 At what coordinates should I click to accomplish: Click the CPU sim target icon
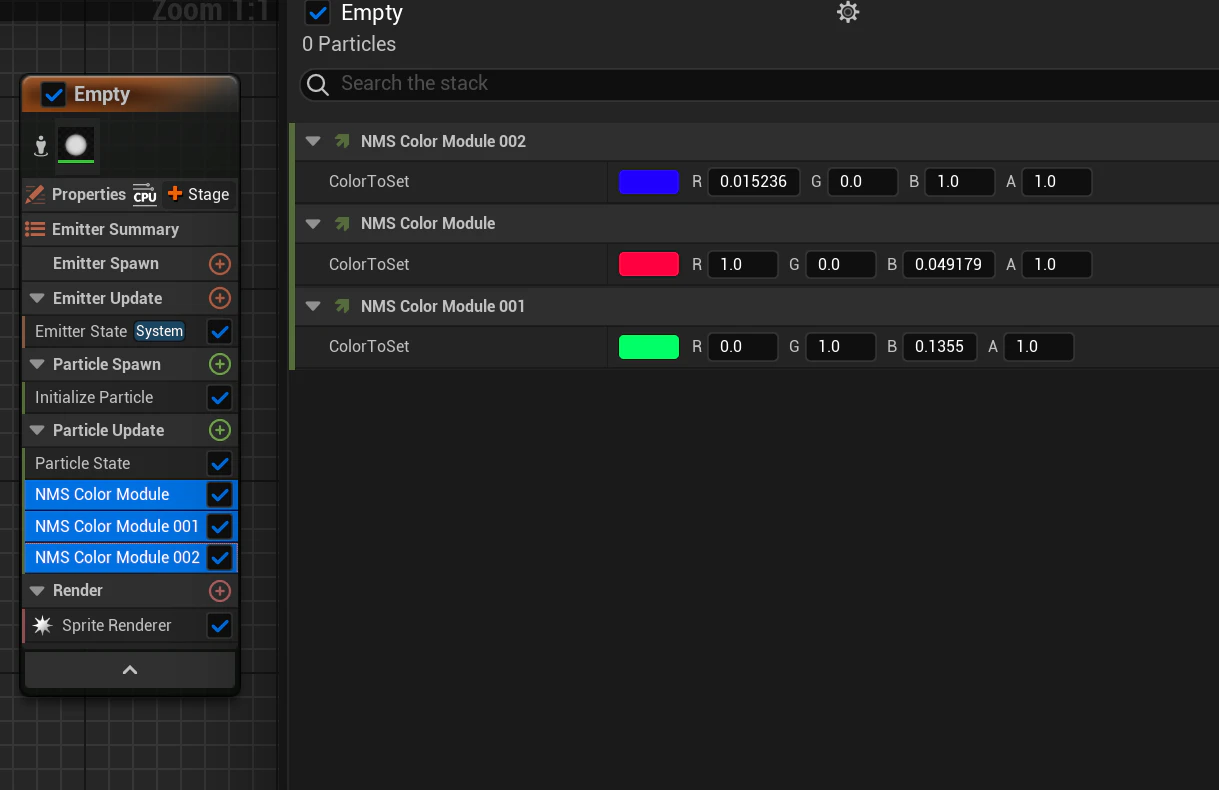point(145,194)
